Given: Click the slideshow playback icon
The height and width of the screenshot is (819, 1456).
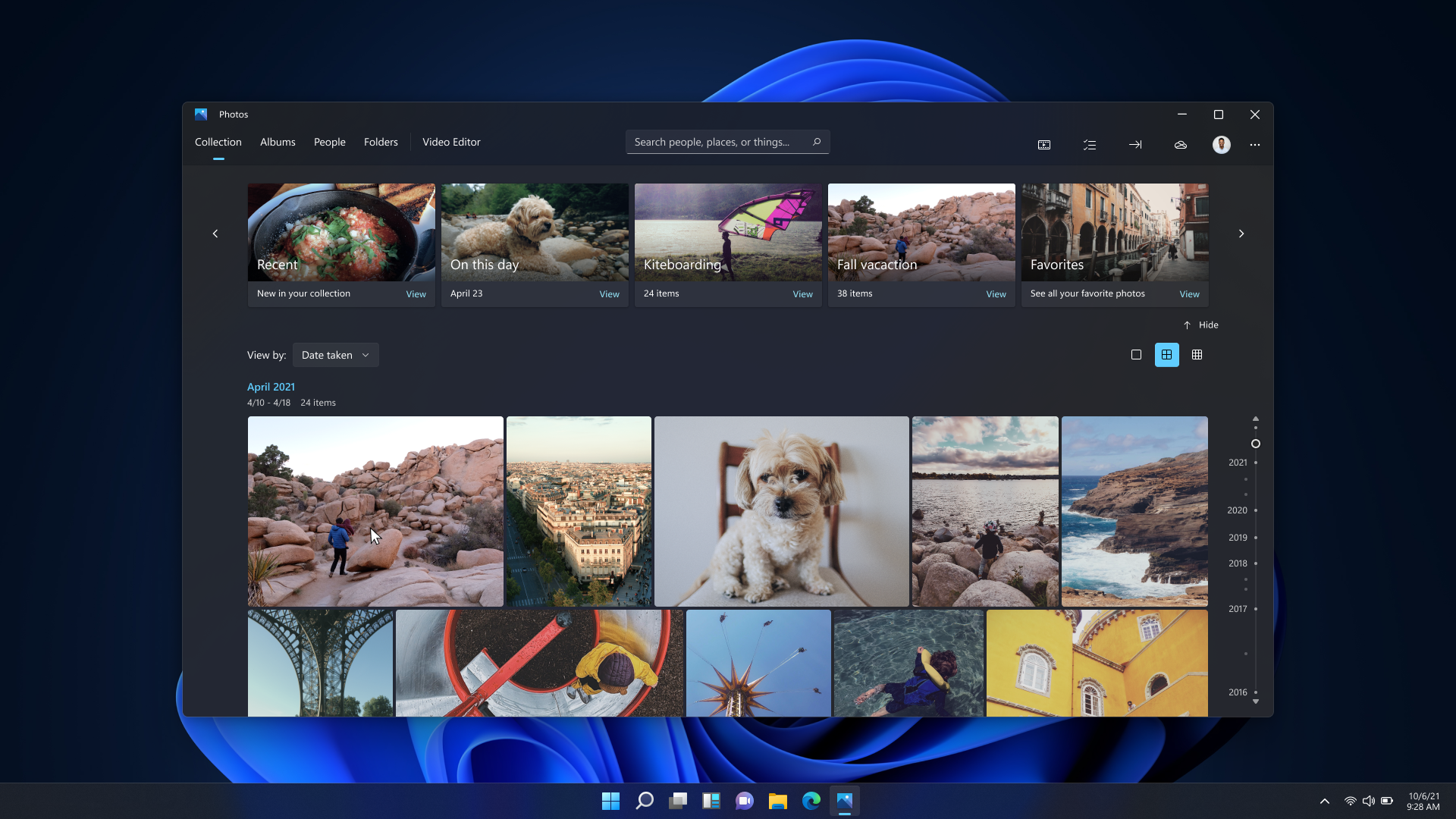Looking at the screenshot, I should click(x=1043, y=144).
